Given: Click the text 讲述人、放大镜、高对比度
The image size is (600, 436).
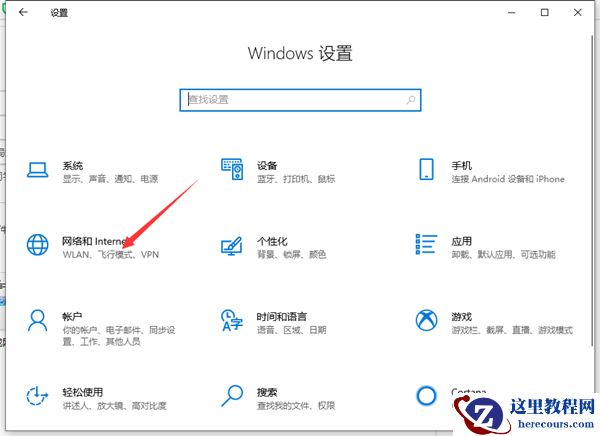Looking at the screenshot, I should 114,405.
